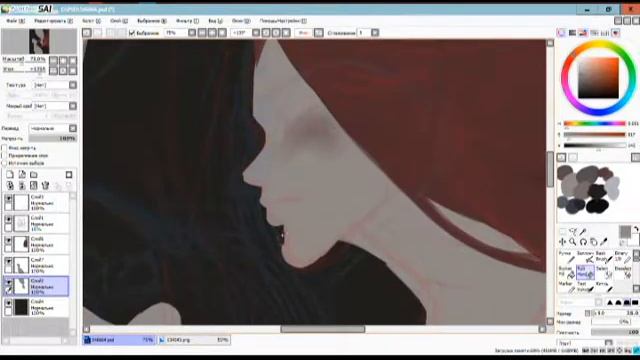Create a new layer in layer panel
The height and width of the screenshot is (360, 640).
[10, 175]
